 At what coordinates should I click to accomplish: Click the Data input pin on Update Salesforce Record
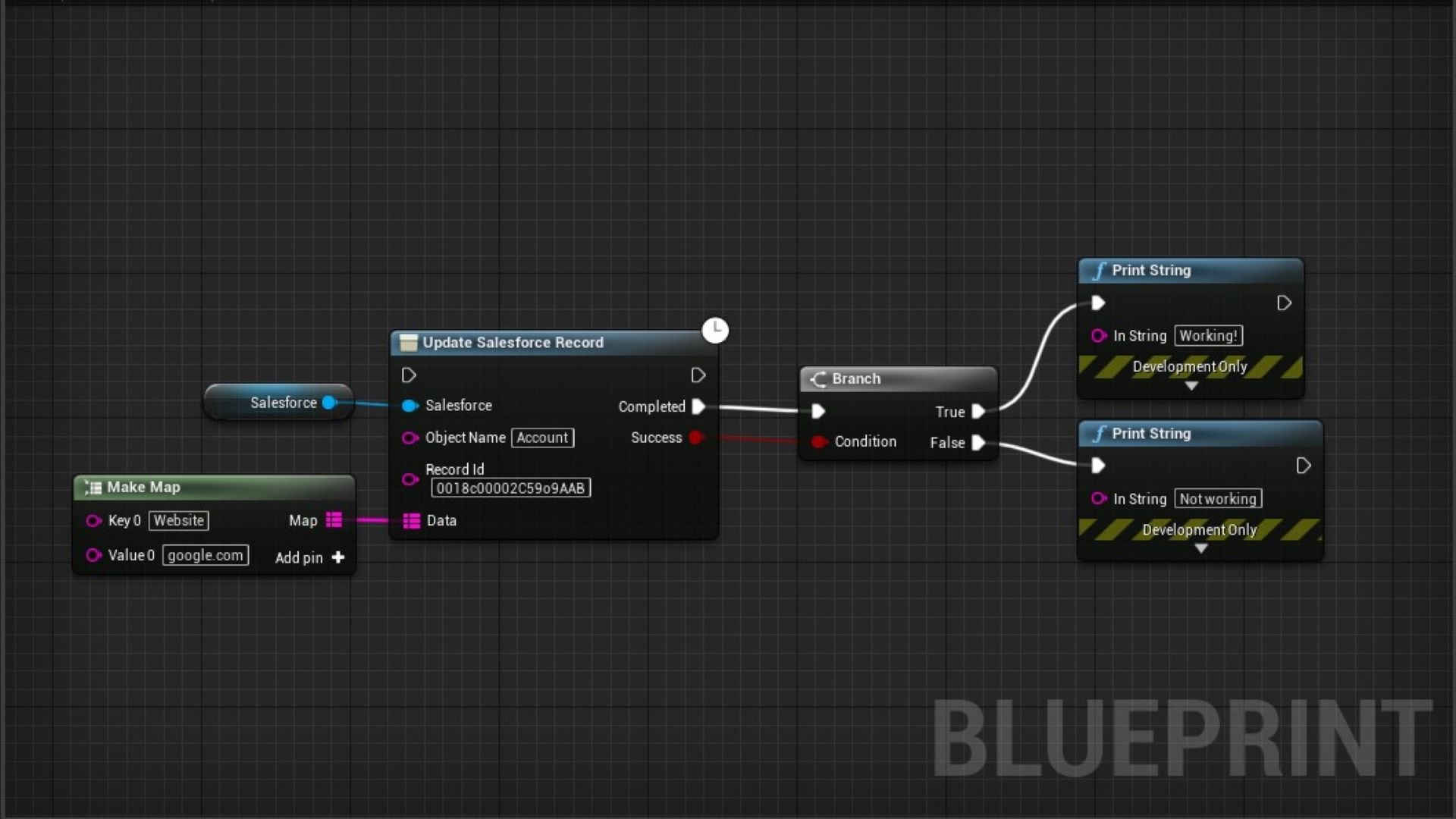click(x=412, y=520)
